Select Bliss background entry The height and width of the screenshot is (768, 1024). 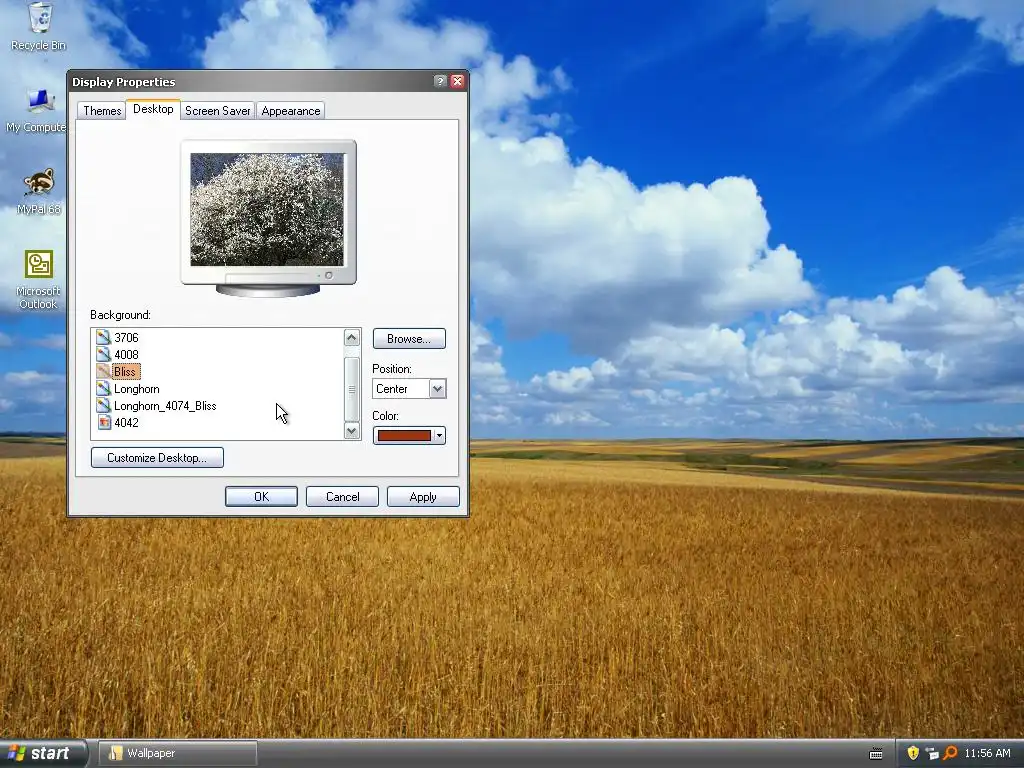click(125, 372)
